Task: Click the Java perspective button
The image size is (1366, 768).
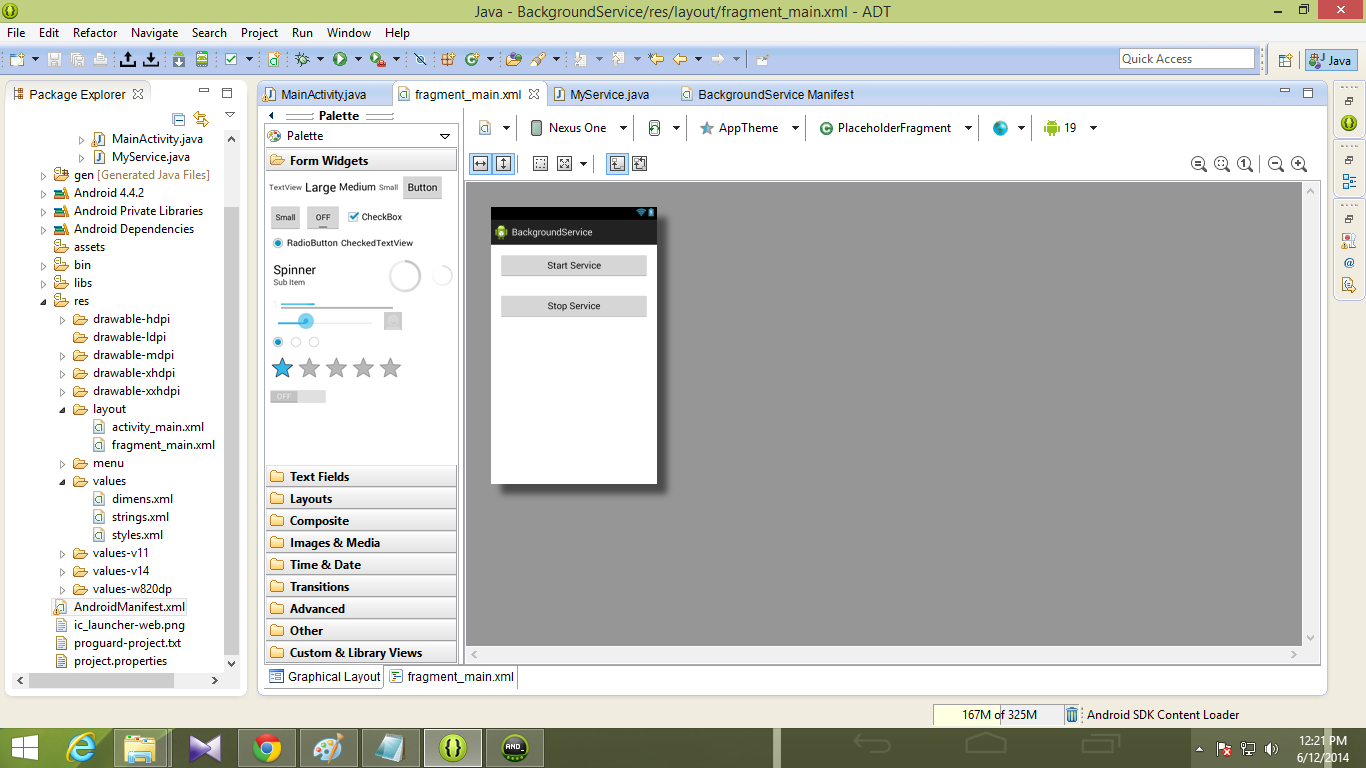Action: 1331,60
